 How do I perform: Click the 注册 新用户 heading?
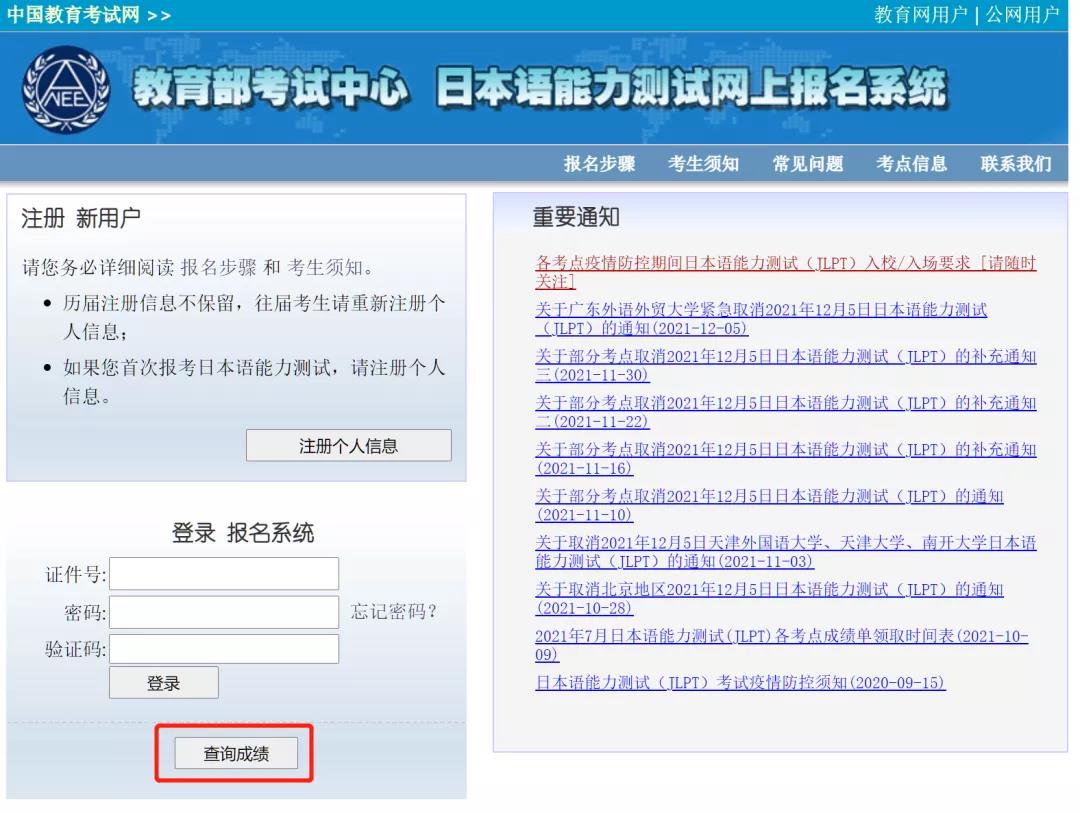coord(81,218)
